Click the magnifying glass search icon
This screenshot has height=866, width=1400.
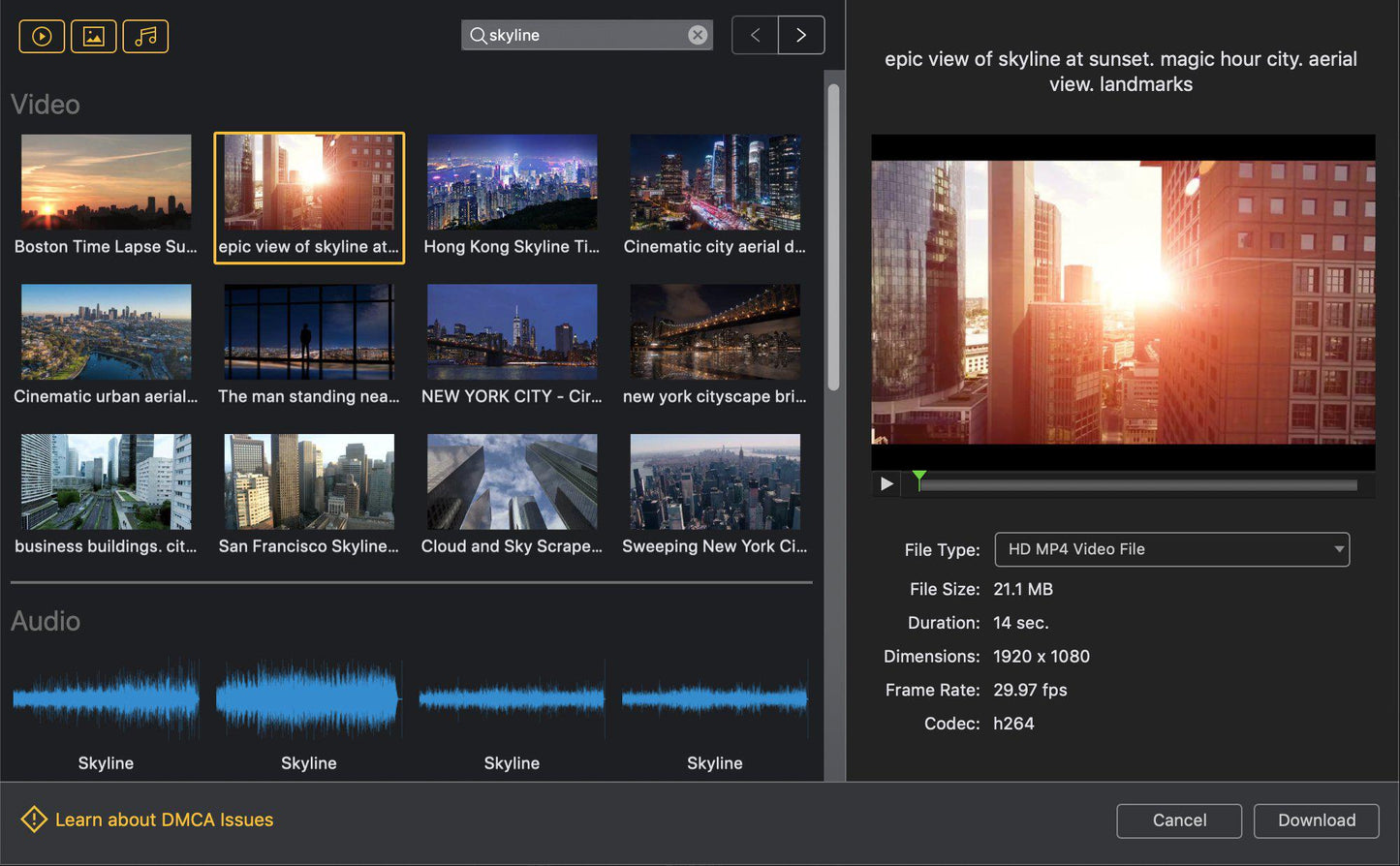tap(477, 35)
